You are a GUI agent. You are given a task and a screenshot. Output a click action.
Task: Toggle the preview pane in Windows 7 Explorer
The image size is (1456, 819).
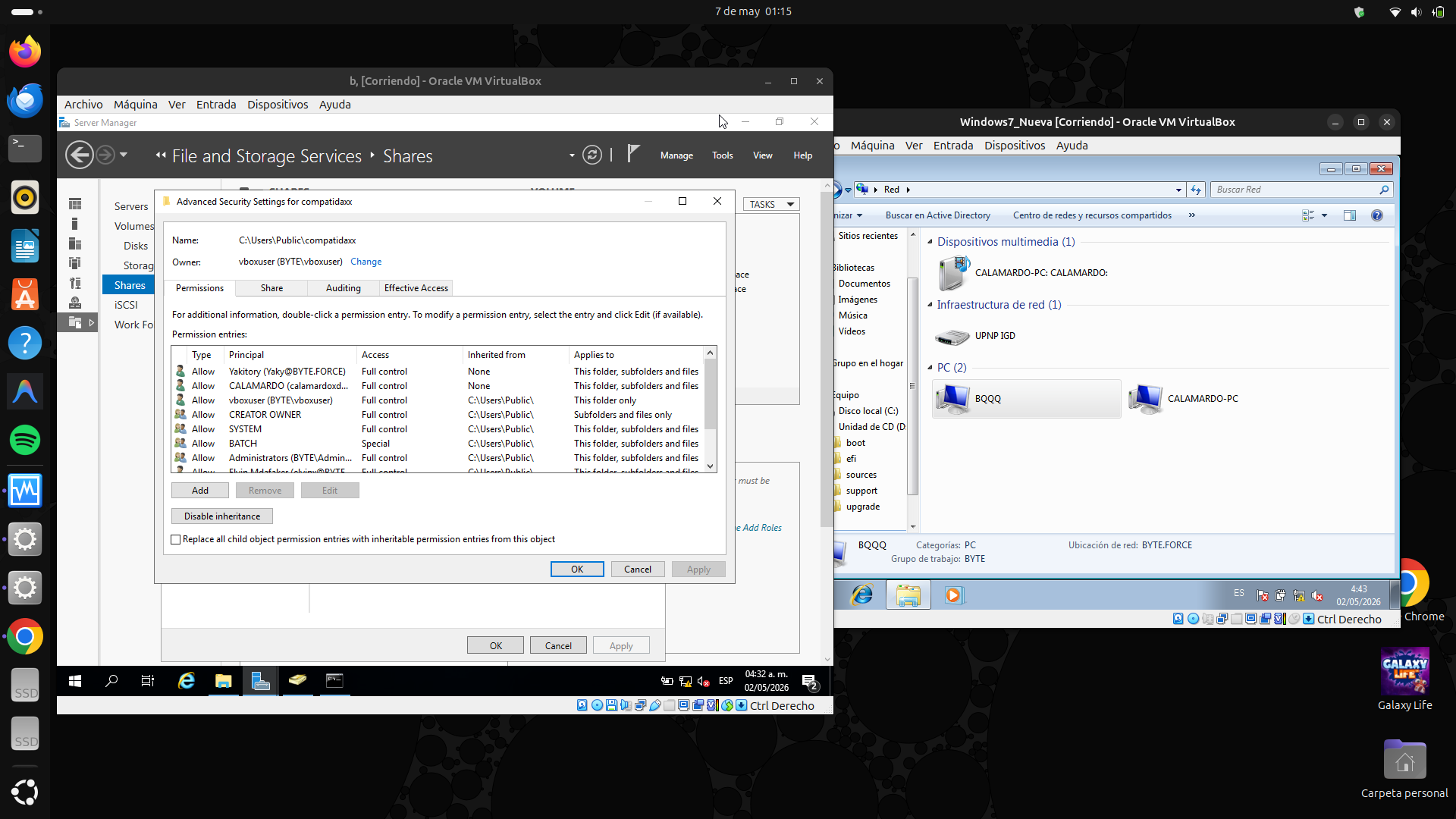tap(1350, 215)
